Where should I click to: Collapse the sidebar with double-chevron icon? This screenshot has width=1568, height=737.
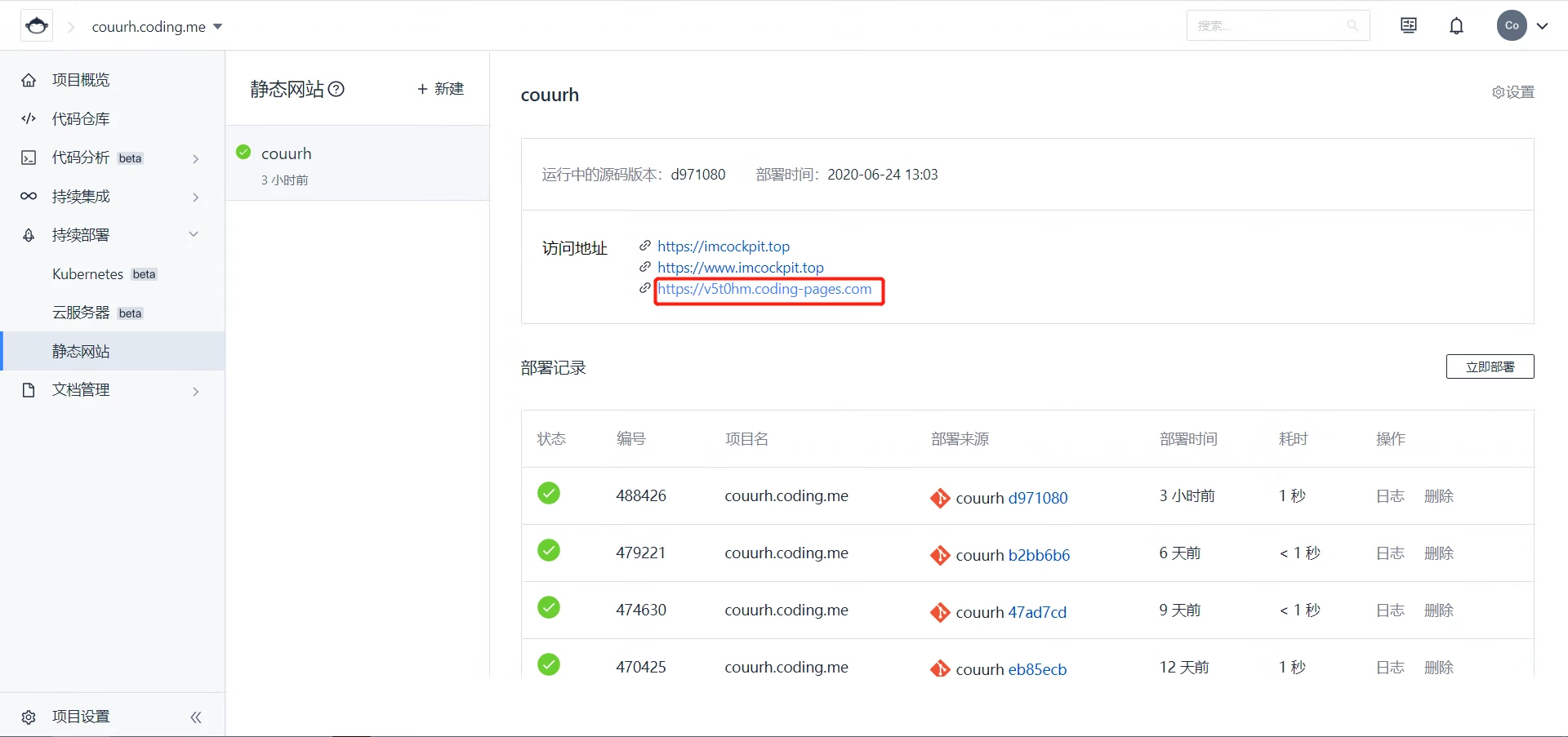(196, 717)
